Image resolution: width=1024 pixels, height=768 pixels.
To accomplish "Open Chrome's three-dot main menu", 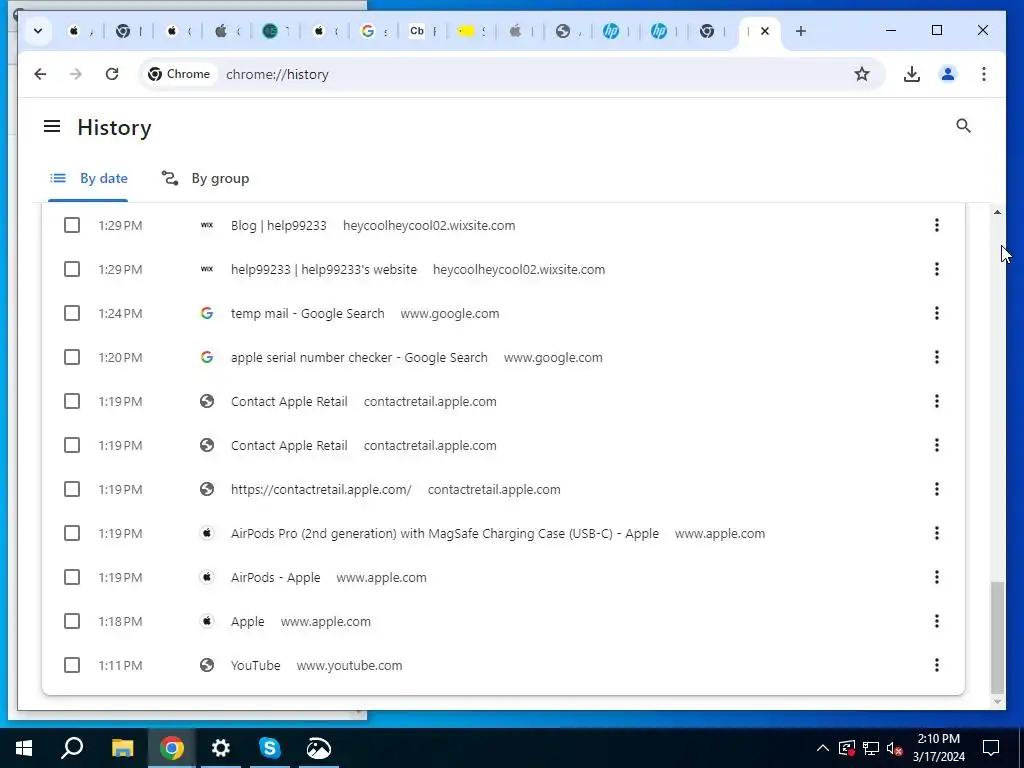I will tap(984, 74).
